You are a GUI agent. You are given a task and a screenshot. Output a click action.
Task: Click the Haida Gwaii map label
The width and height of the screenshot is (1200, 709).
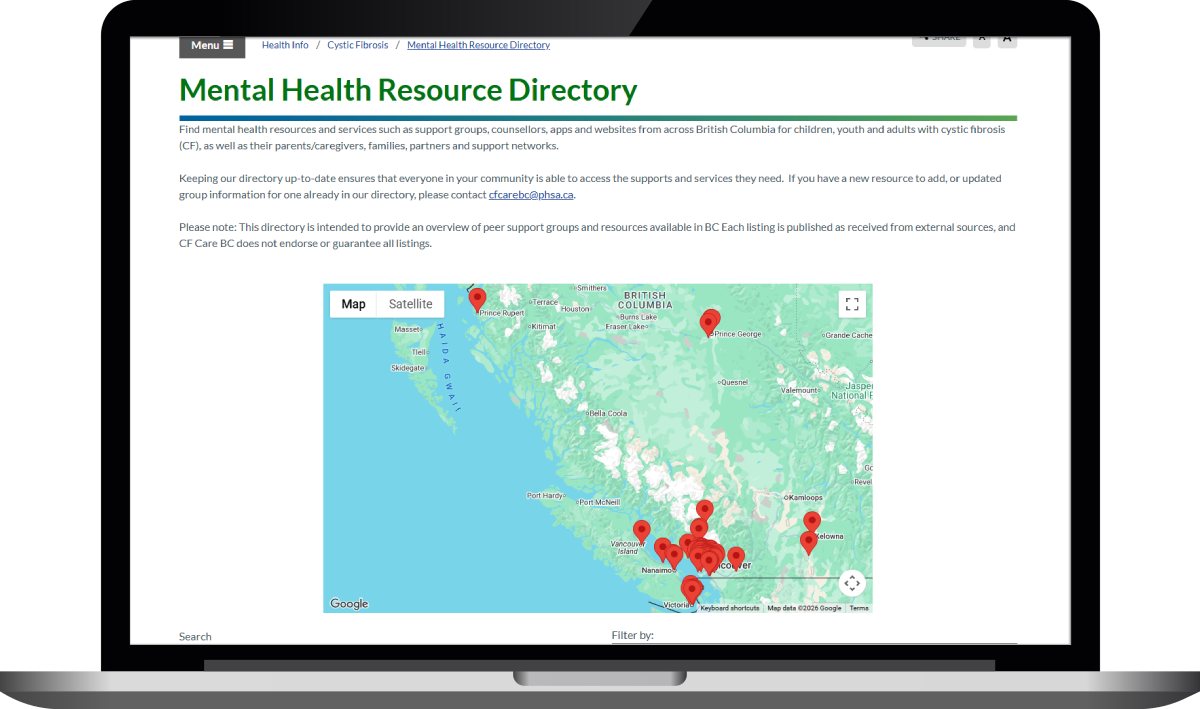[x=449, y=367]
